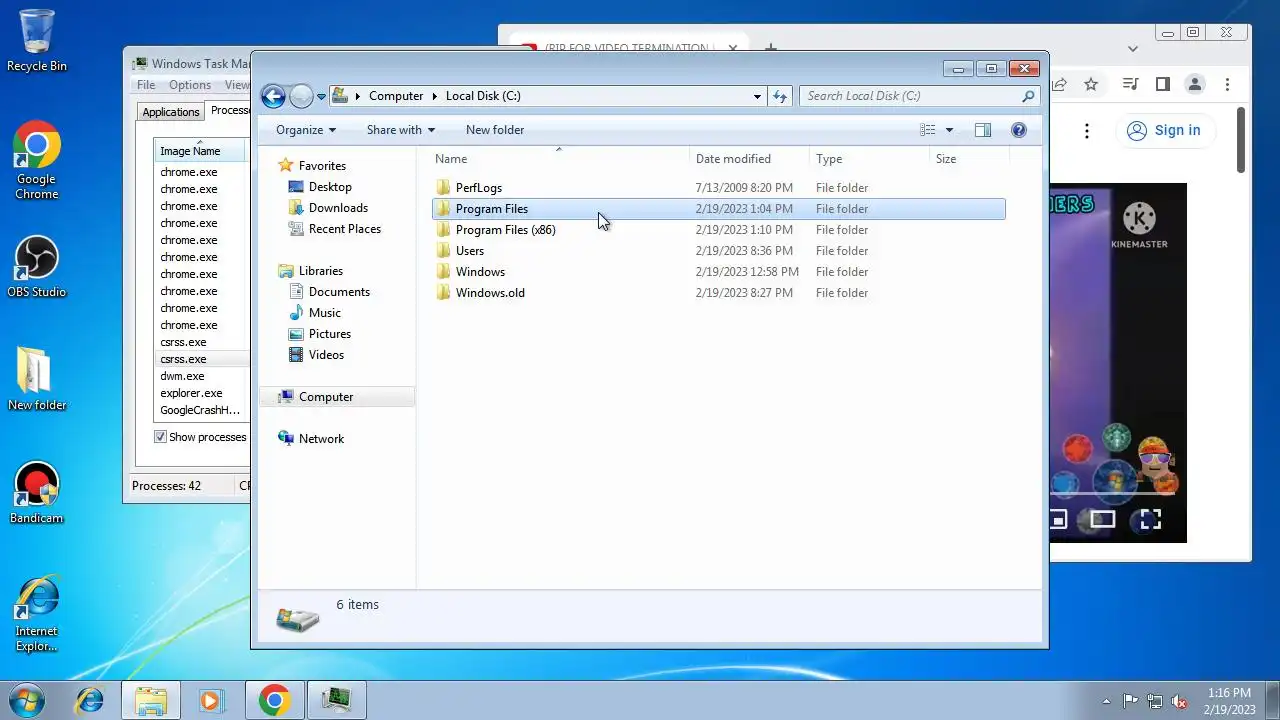Click the Chrome page vertical scrollbar
The height and width of the screenshot is (720, 1280).
[1240, 140]
